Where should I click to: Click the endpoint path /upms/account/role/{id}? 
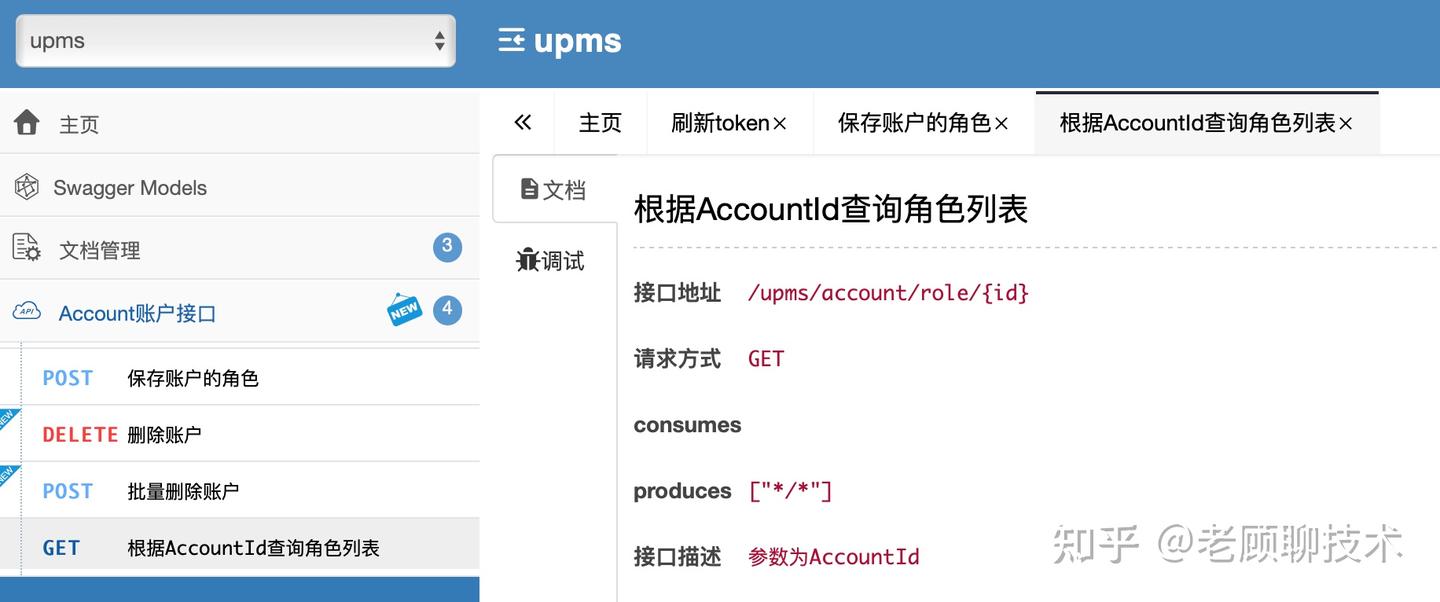(888, 292)
